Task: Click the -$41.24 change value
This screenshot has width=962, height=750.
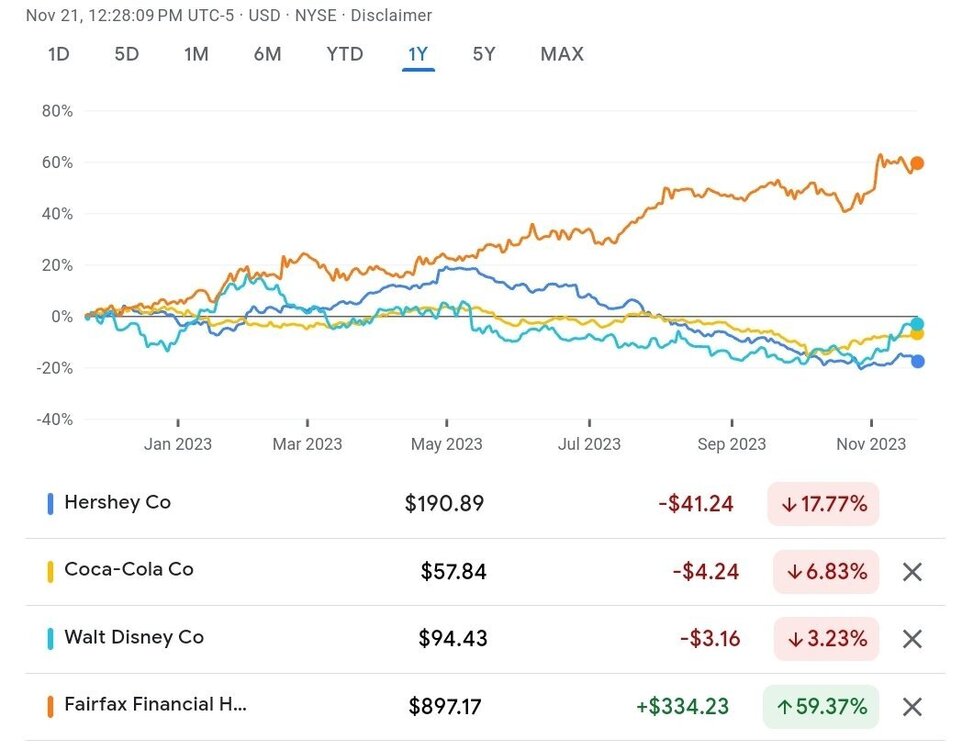Action: point(696,505)
